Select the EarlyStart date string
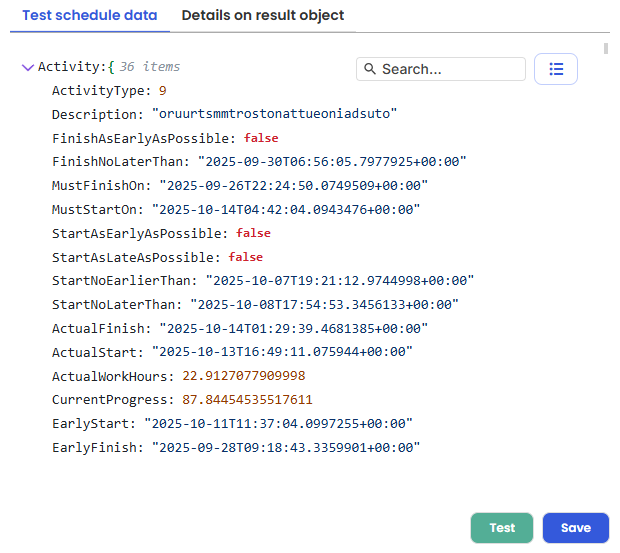The width and height of the screenshot is (620, 553). tap(278, 424)
